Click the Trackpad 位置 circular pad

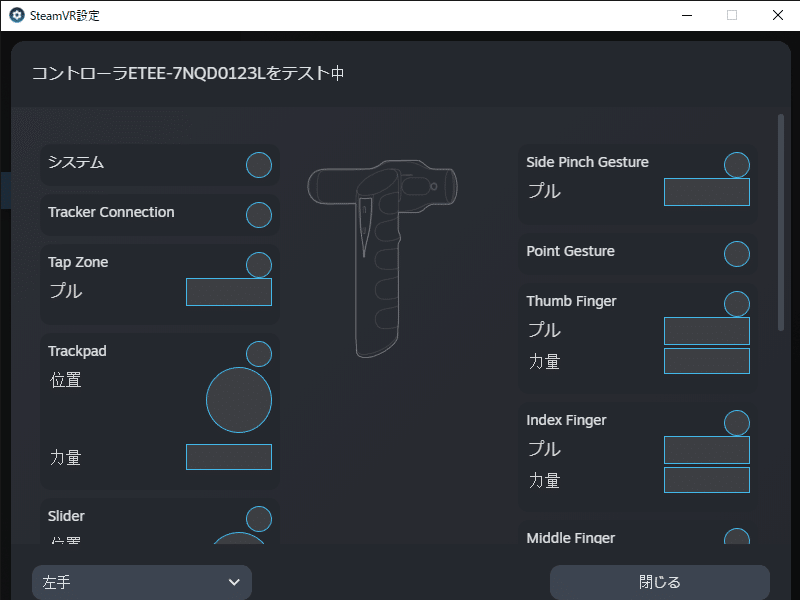tap(239, 400)
